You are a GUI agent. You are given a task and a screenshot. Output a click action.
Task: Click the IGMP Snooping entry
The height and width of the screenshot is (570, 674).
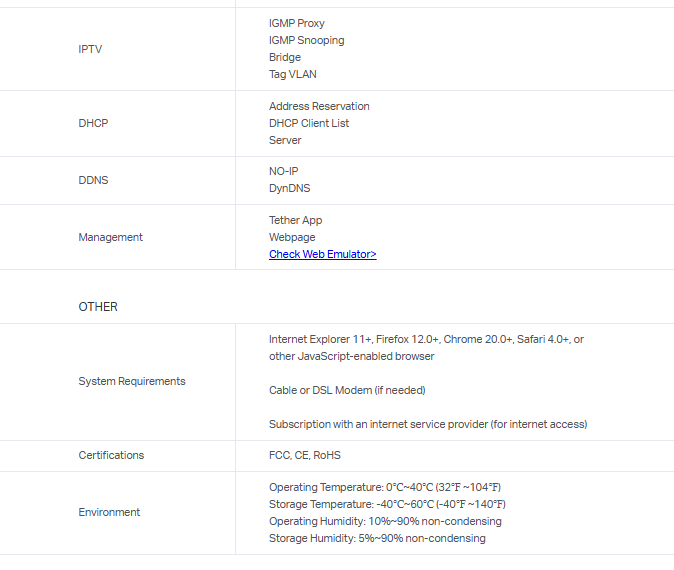pyautogui.click(x=306, y=40)
